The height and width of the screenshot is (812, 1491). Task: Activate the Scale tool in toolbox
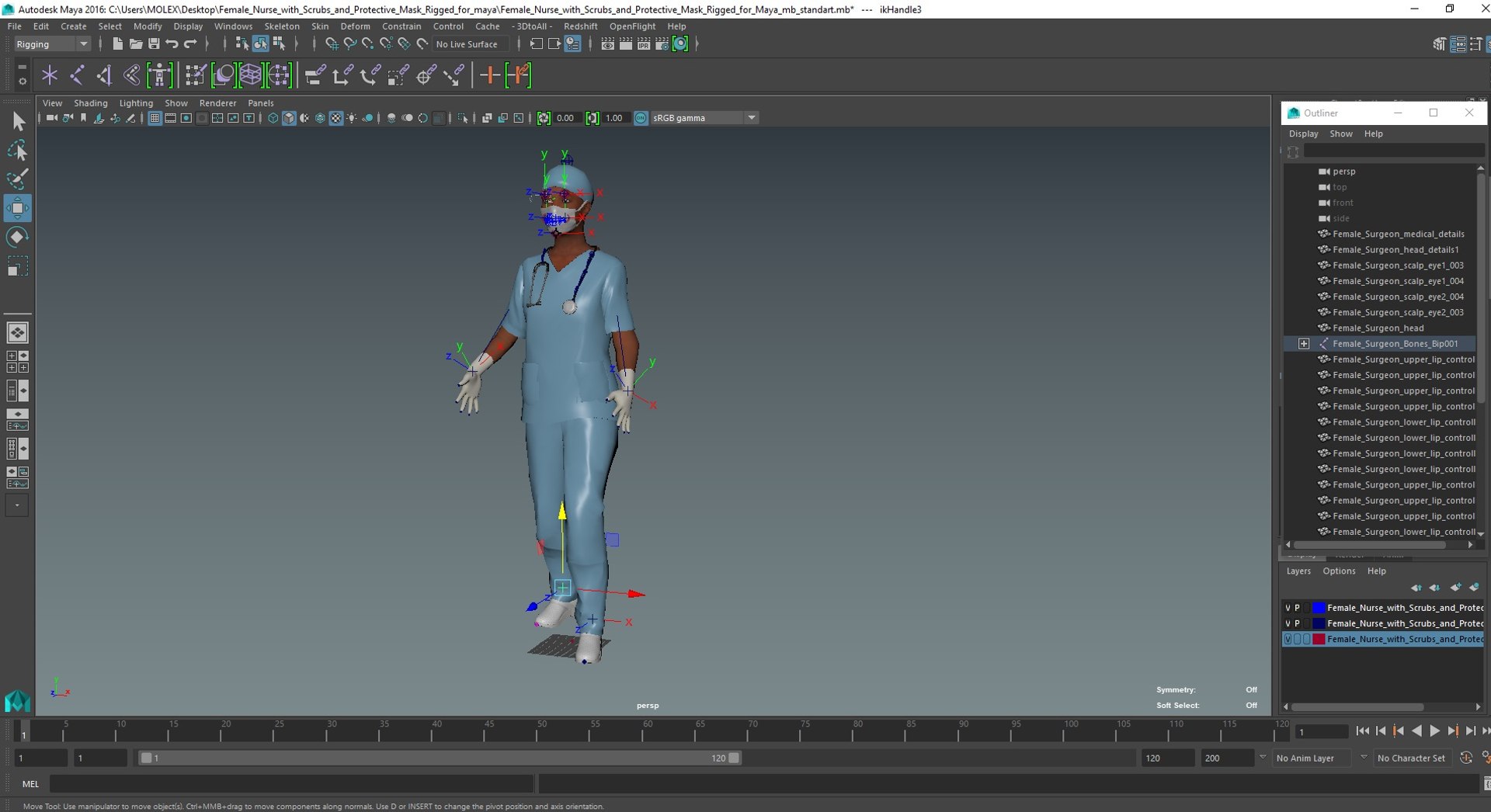(18, 266)
